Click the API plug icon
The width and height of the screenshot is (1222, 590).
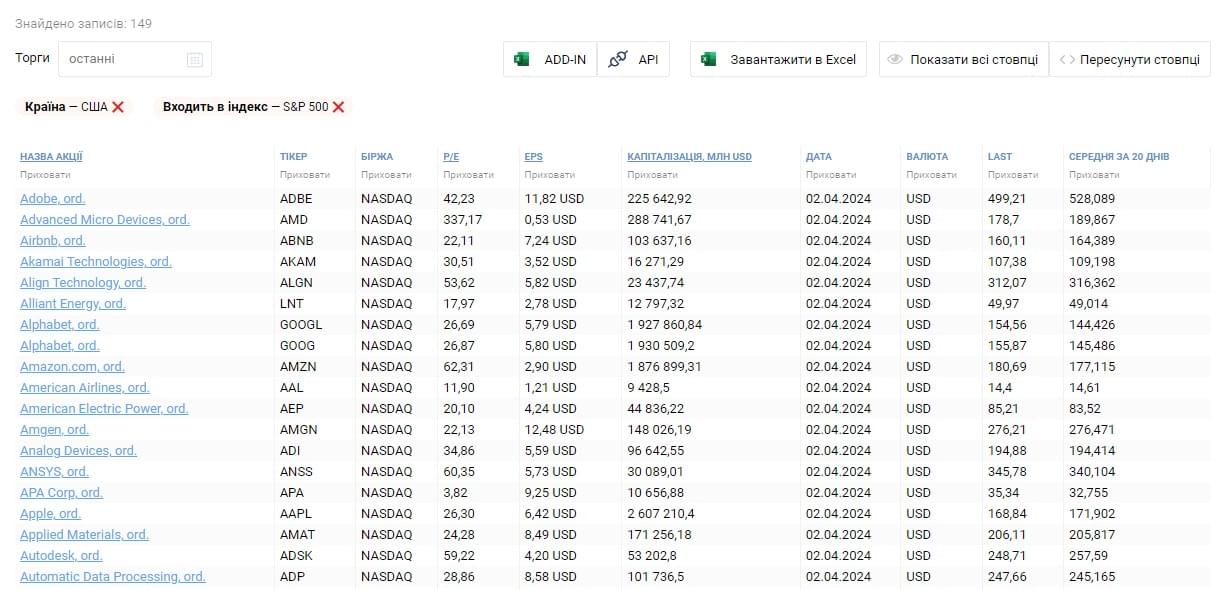point(618,59)
